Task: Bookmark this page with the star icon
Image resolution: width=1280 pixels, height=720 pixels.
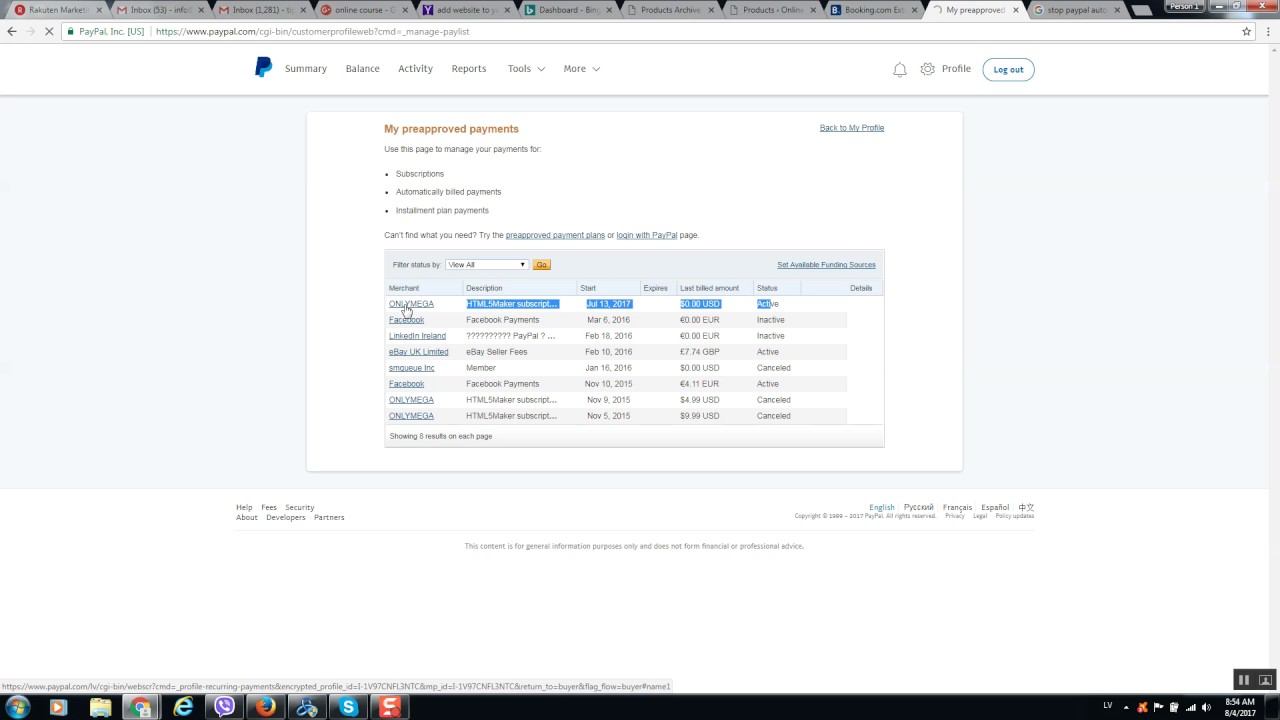Action: pyautogui.click(x=1246, y=31)
